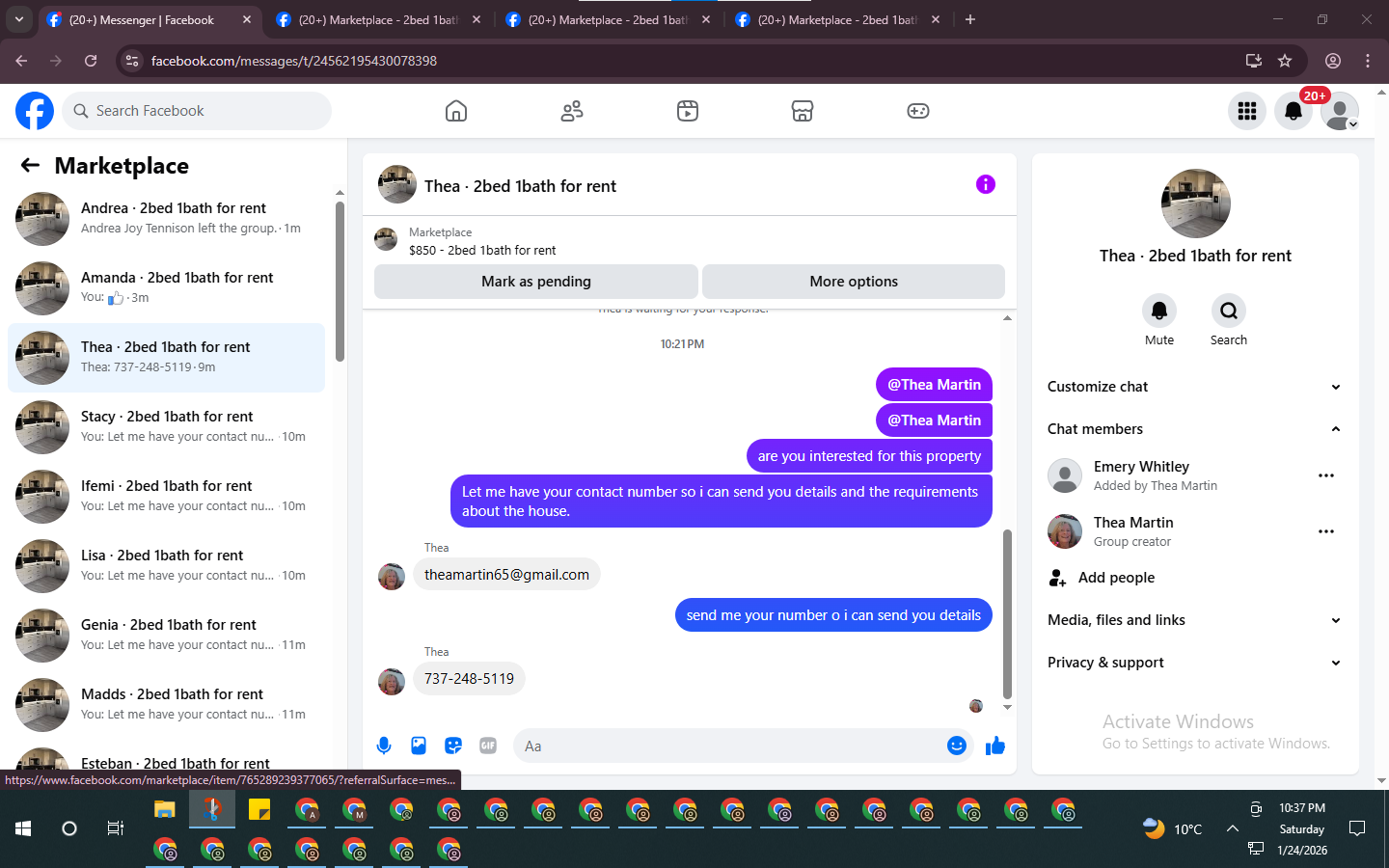
Task: Click the Mark as pending button
Action: pyautogui.click(x=536, y=282)
